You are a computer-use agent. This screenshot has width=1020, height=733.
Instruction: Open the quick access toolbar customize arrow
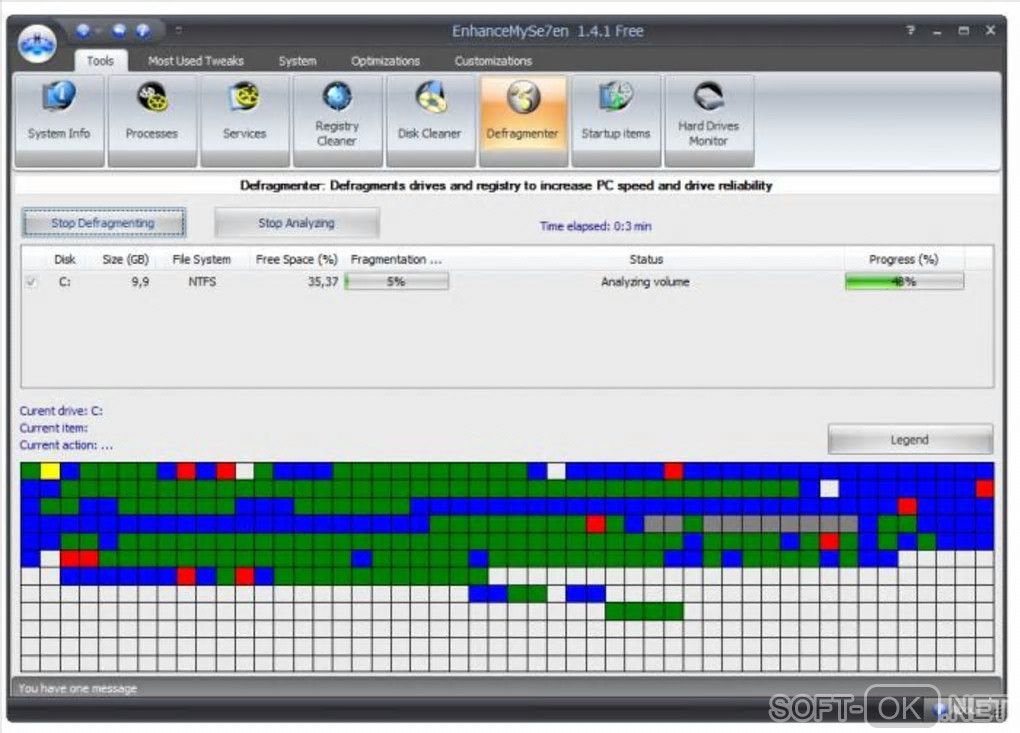tap(178, 30)
